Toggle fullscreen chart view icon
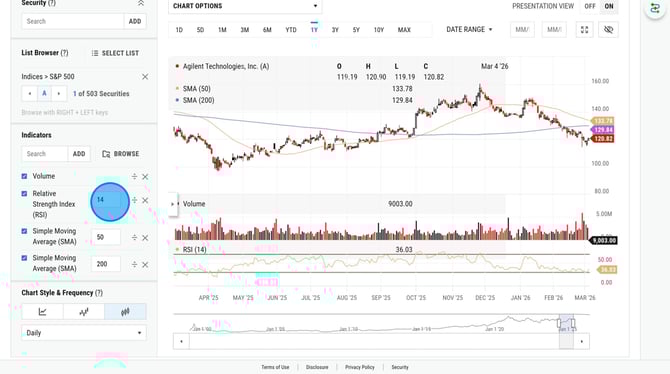The height and width of the screenshot is (374, 670). point(585,30)
